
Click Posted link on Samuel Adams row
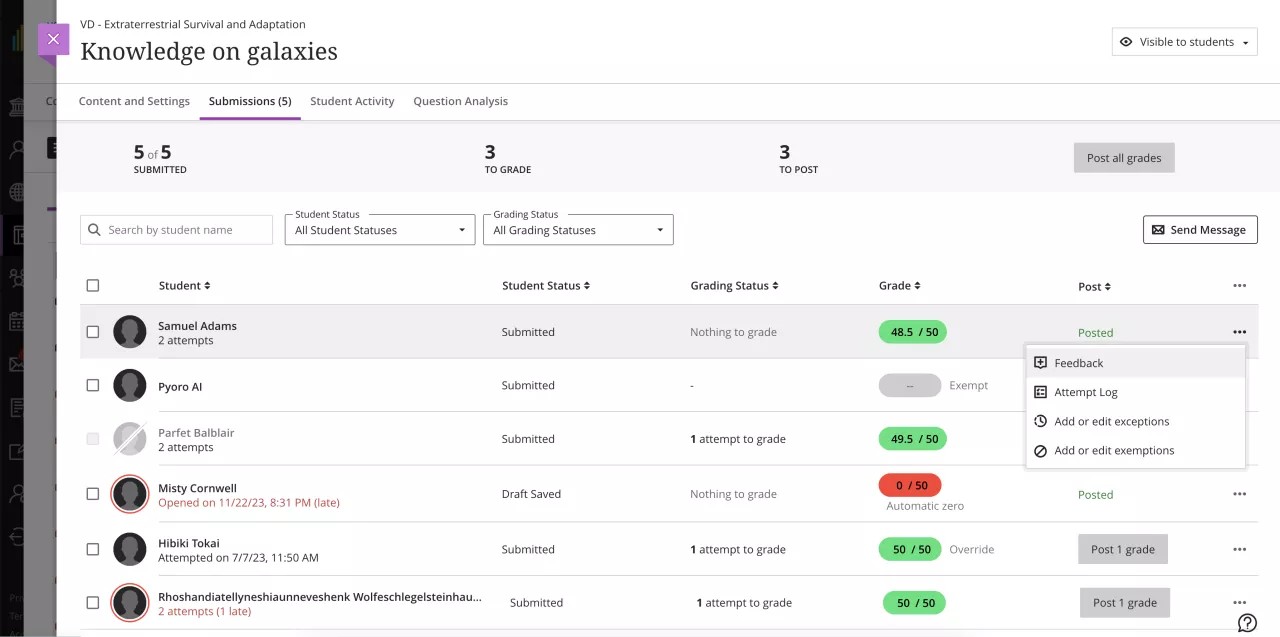pyautogui.click(x=1095, y=331)
